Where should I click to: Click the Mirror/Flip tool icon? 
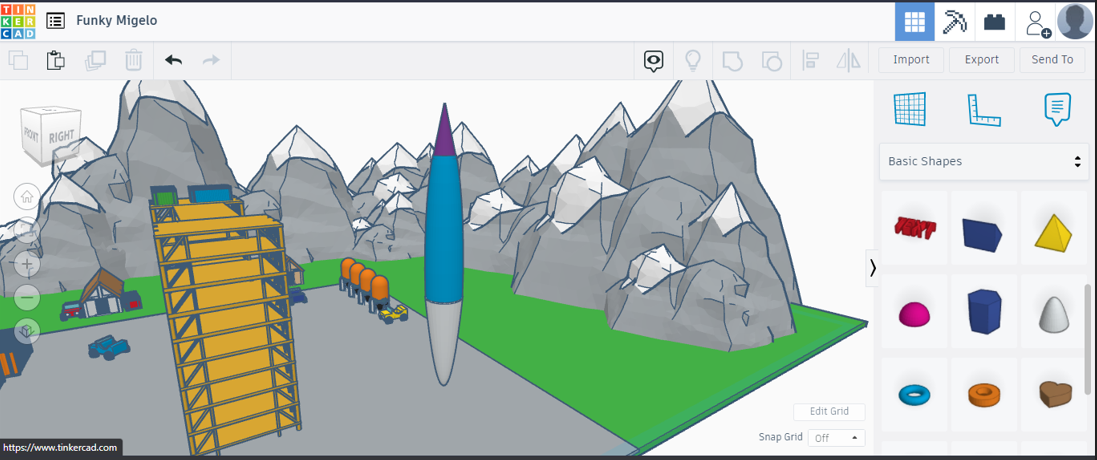849,61
